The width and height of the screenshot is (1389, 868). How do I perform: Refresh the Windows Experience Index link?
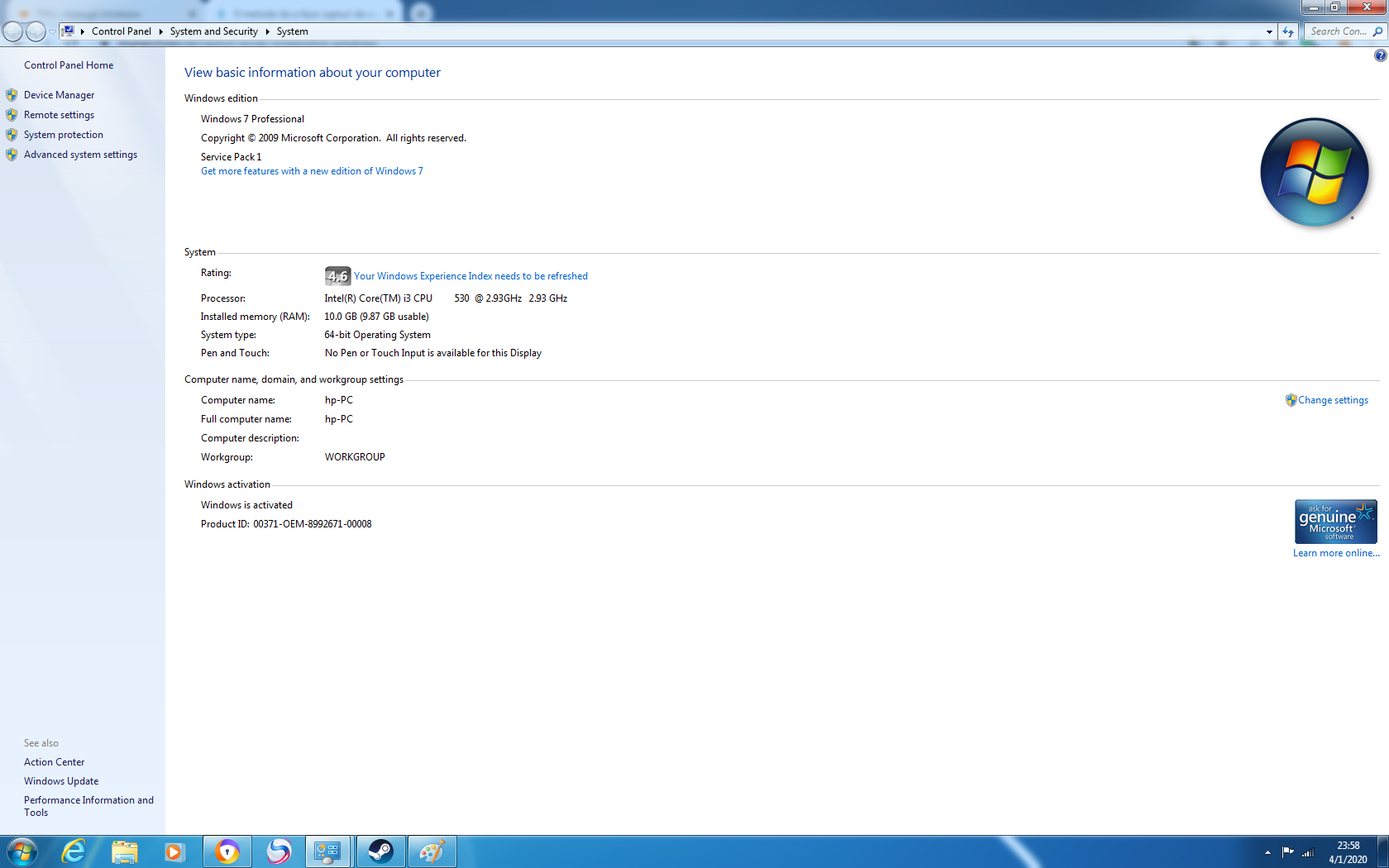pyautogui.click(x=470, y=276)
